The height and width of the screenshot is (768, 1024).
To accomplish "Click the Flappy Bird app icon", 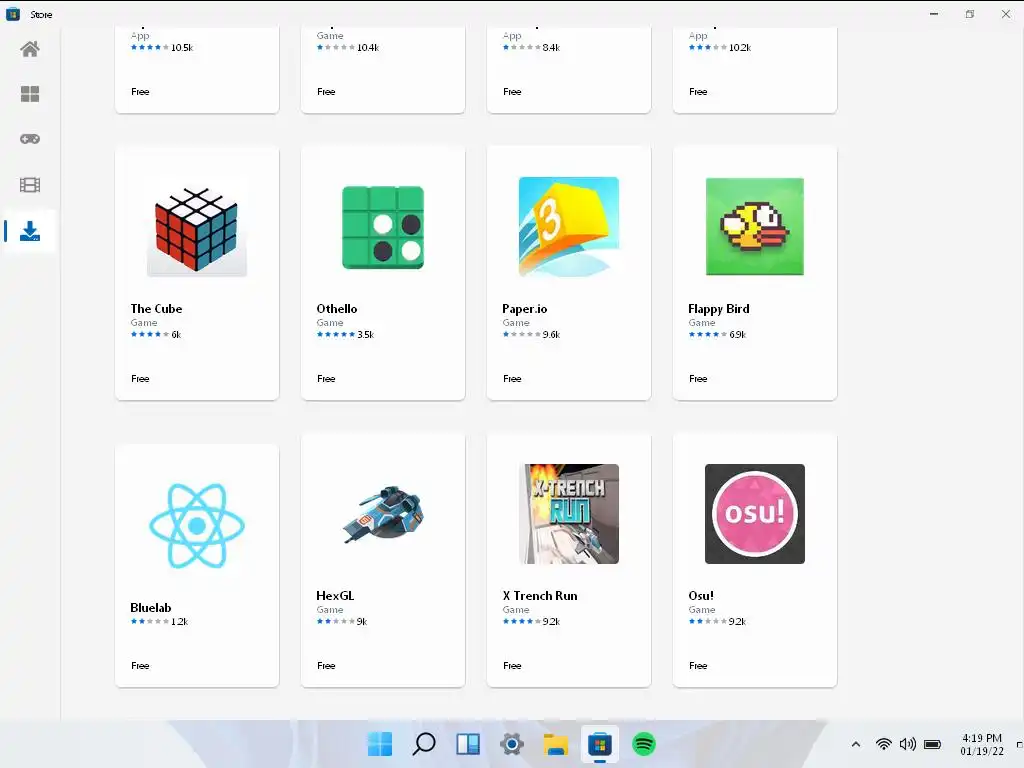I will point(755,227).
